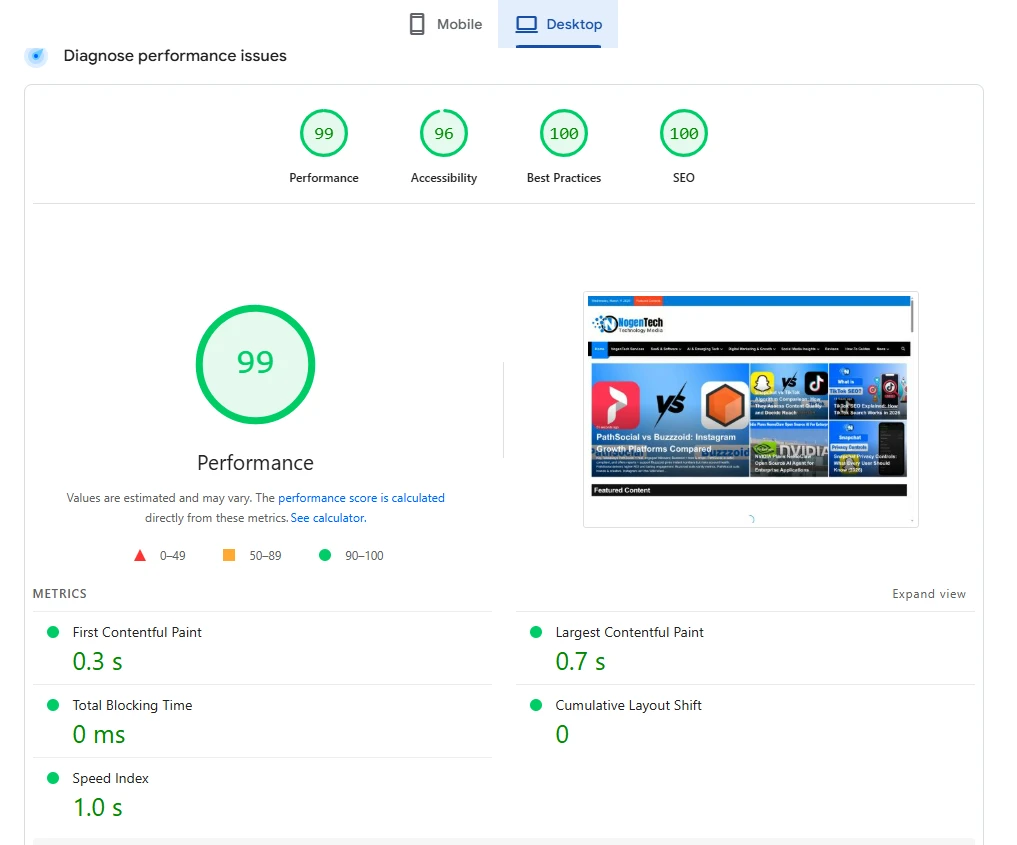Image resolution: width=1017 pixels, height=845 pixels.
Task: Click the 'Largest Contentful Paint' metric label
Action: pos(629,632)
